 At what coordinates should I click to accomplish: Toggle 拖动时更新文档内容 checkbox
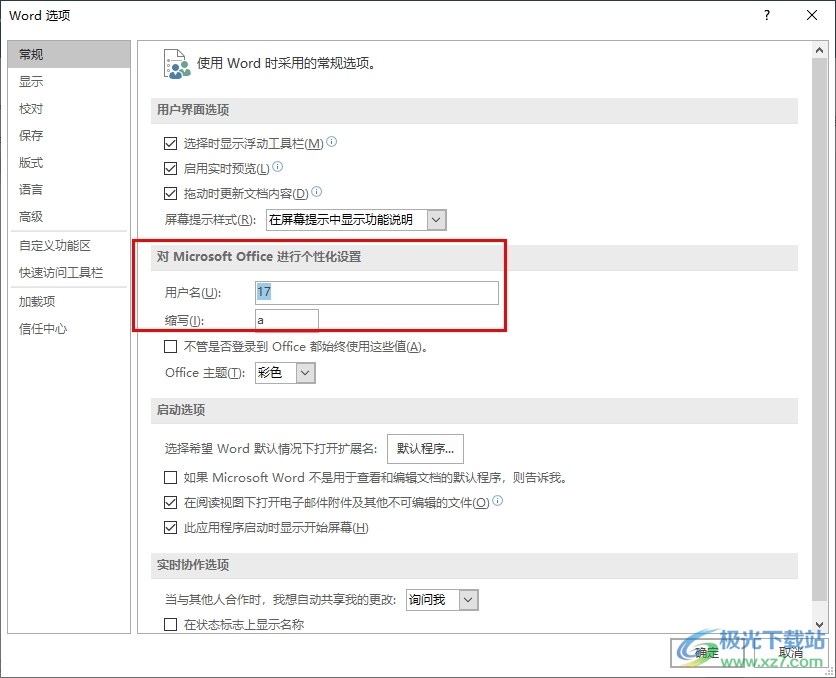coord(171,193)
